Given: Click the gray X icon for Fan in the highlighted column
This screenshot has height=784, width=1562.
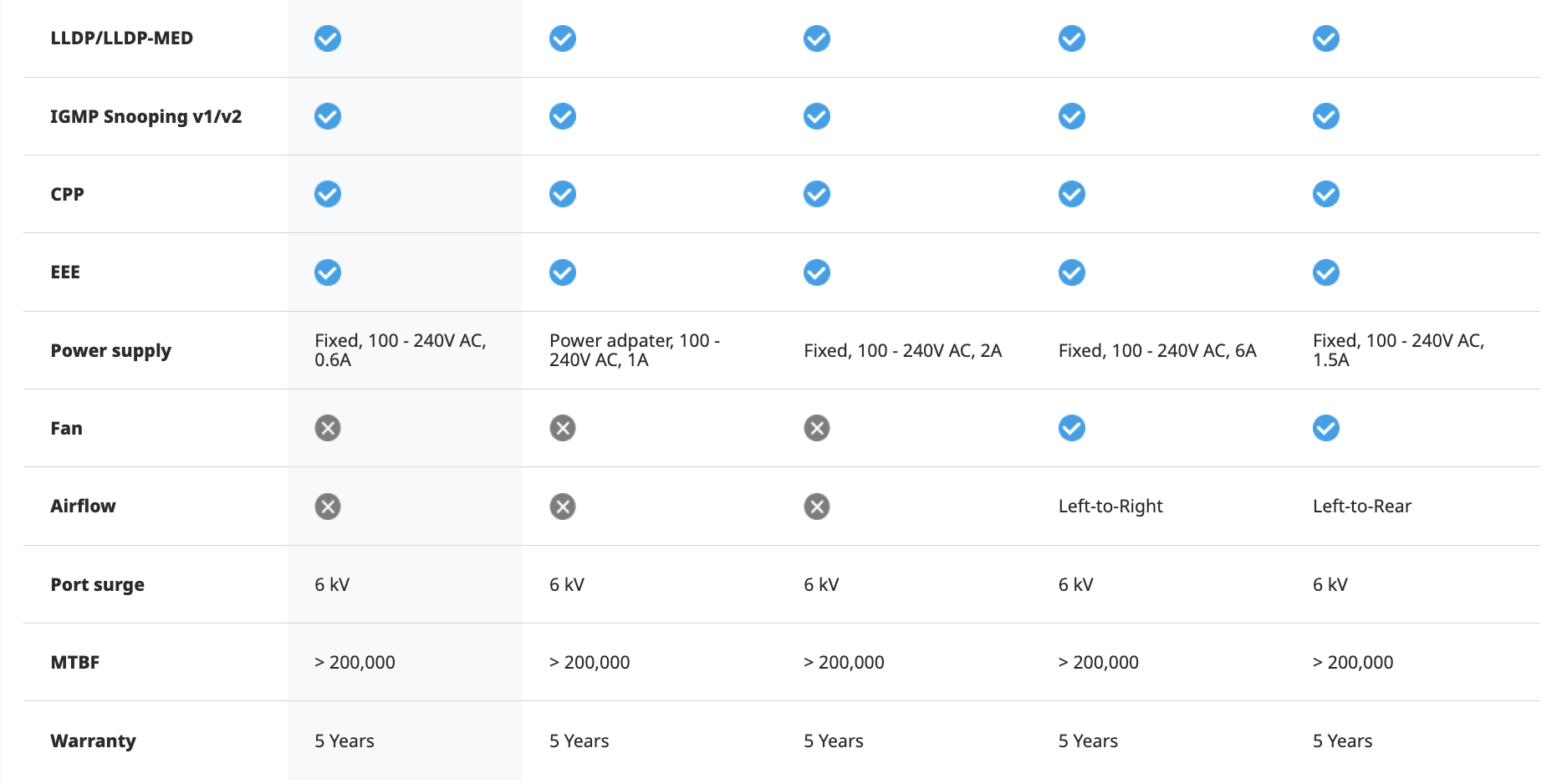Looking at the screenshot, I should point(327,428).
